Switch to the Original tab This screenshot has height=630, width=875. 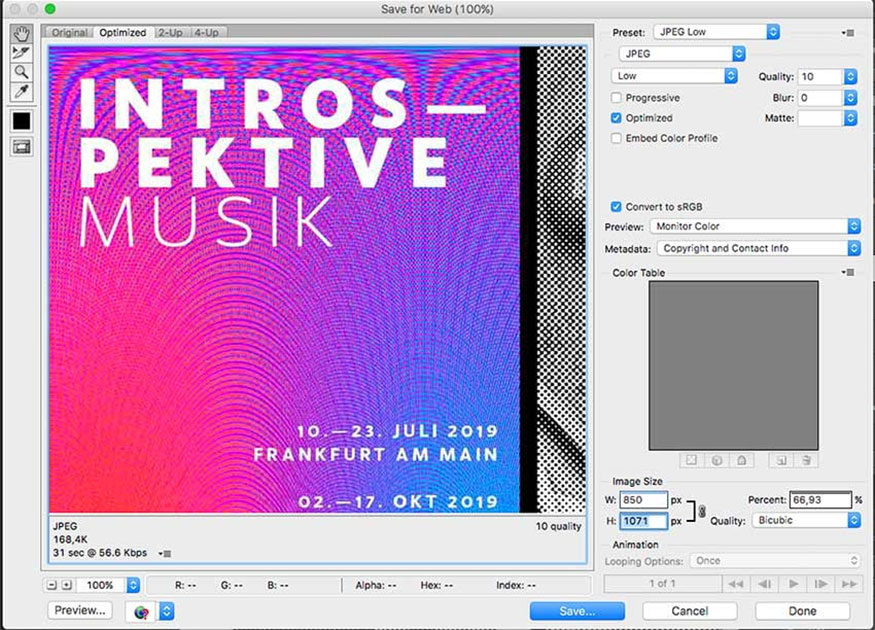[x=70, y=33]
